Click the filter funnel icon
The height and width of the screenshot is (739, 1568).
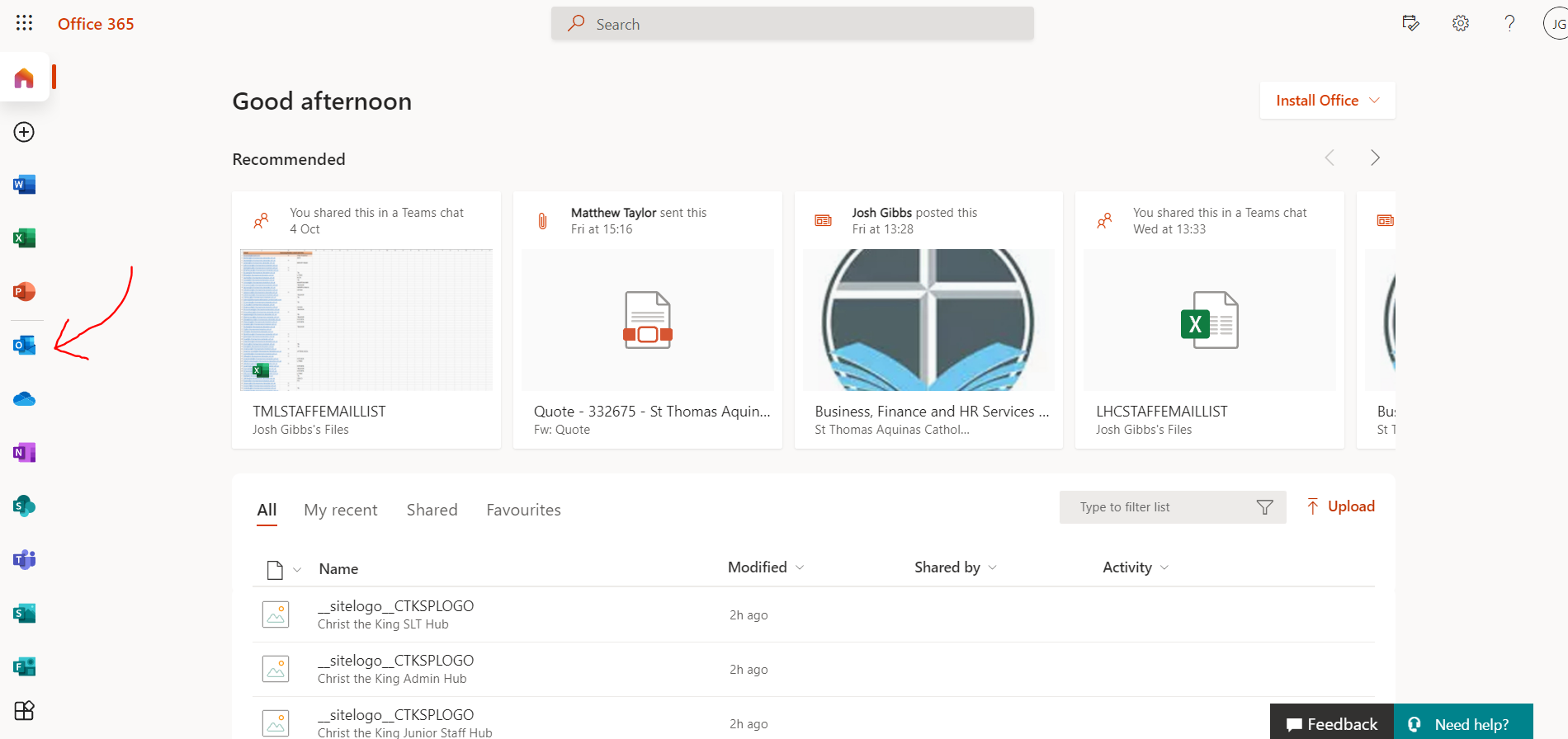pos(1264,507)
